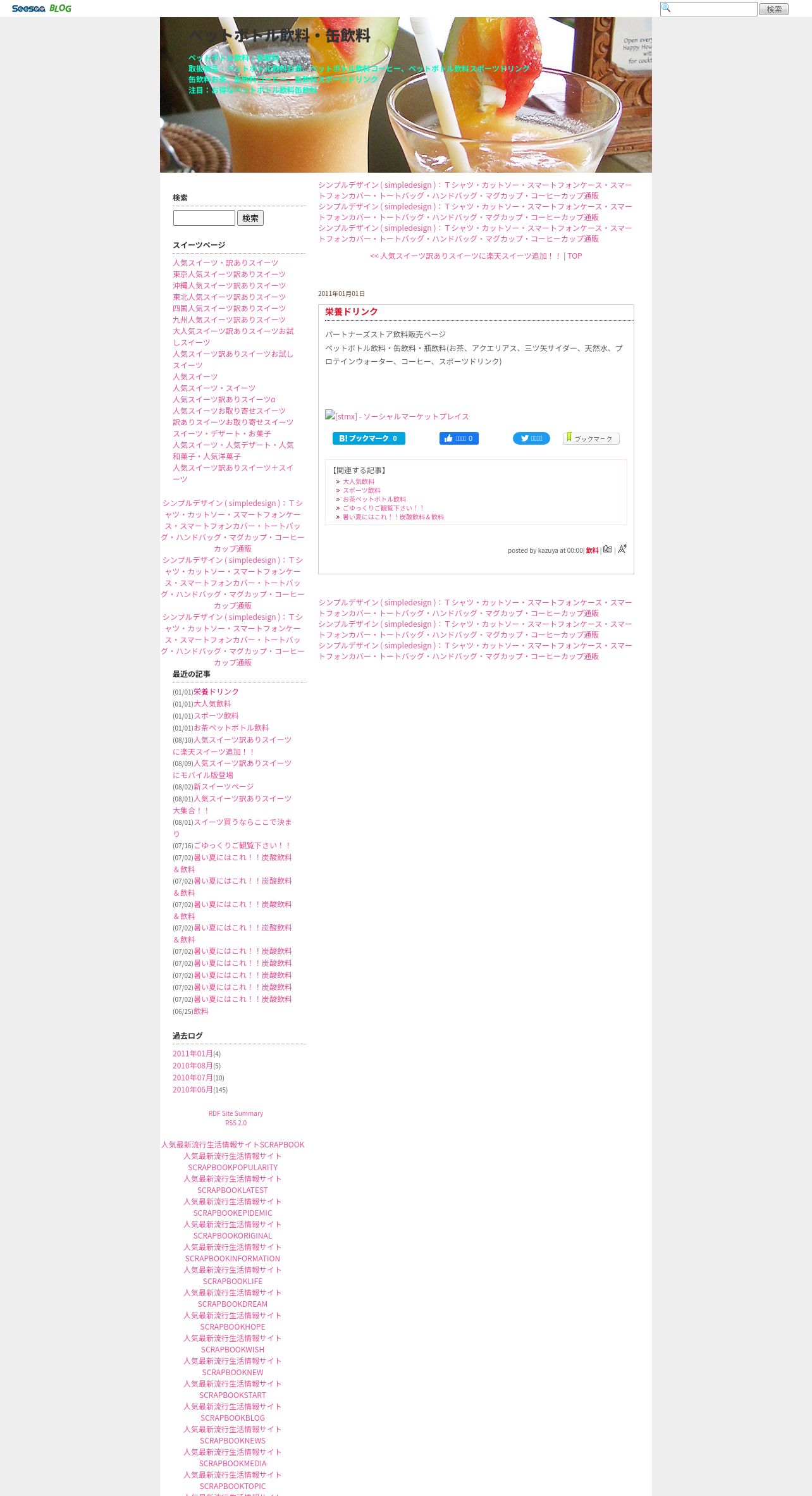Open the blog title ペットボトル飲料・缶飲料
Screen dimensions: 812x1496
280,36
